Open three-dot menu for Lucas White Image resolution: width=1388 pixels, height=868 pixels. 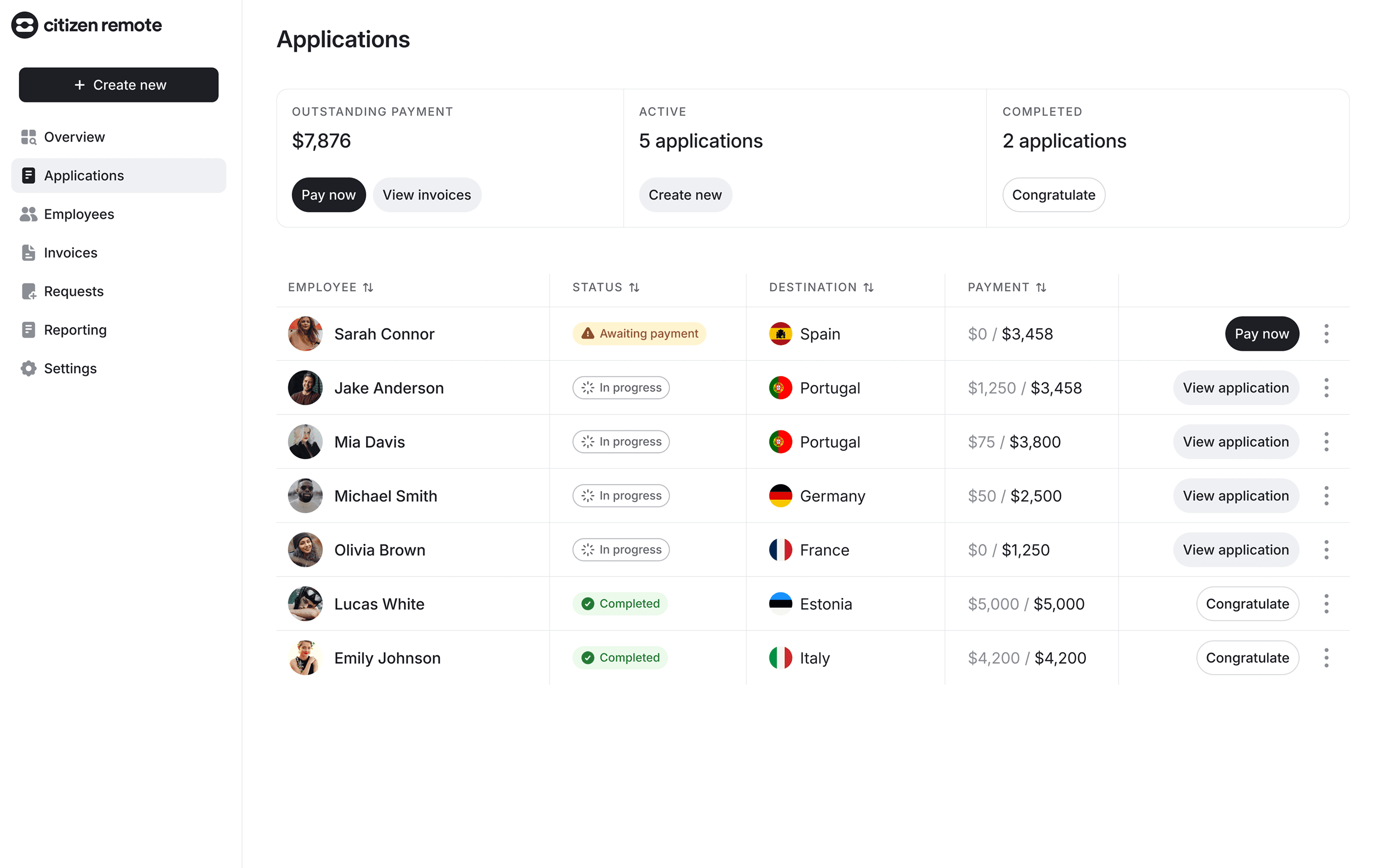[x=1326, y=603]
